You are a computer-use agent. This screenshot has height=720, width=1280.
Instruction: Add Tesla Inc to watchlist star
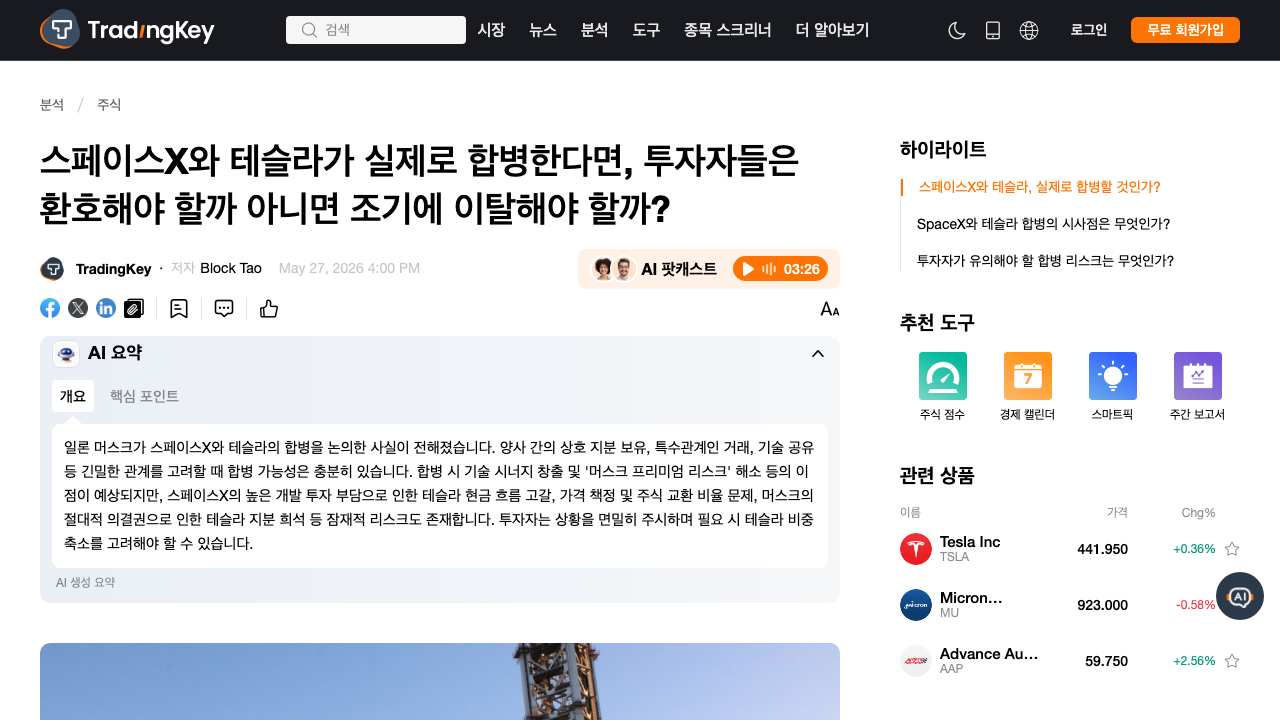[x=1232, y=549]
